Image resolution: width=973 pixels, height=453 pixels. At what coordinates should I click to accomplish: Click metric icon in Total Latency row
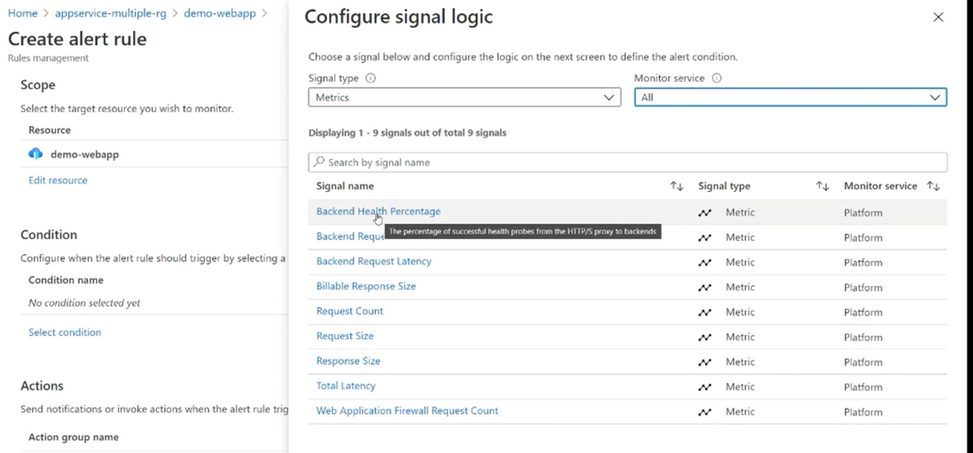[704, 387]
